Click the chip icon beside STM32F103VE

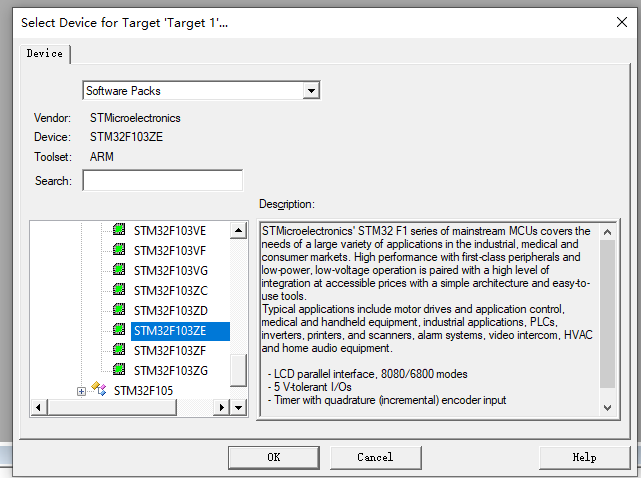pyautogui.click(x=119, y=229)
